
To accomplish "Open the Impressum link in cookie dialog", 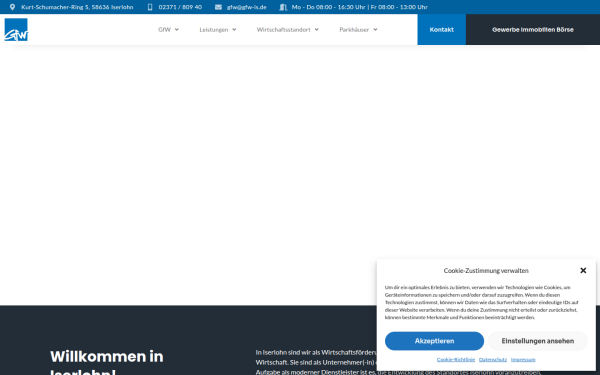I will coord(523,360).
